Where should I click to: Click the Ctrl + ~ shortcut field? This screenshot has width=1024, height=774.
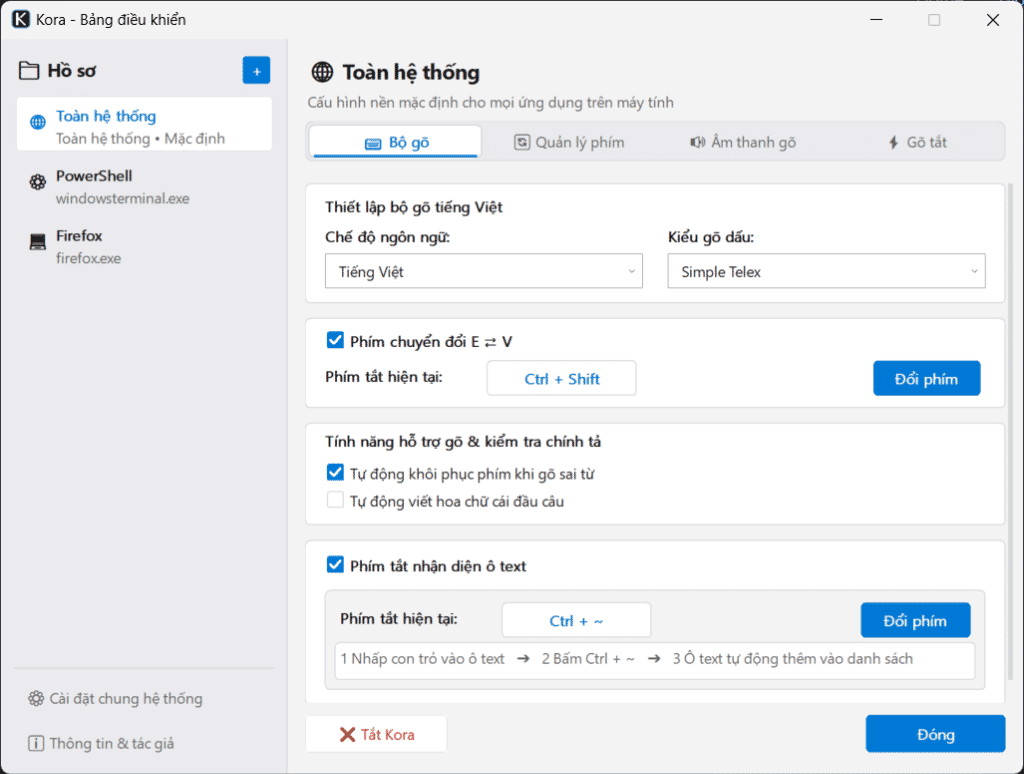(x=576, y=620)
